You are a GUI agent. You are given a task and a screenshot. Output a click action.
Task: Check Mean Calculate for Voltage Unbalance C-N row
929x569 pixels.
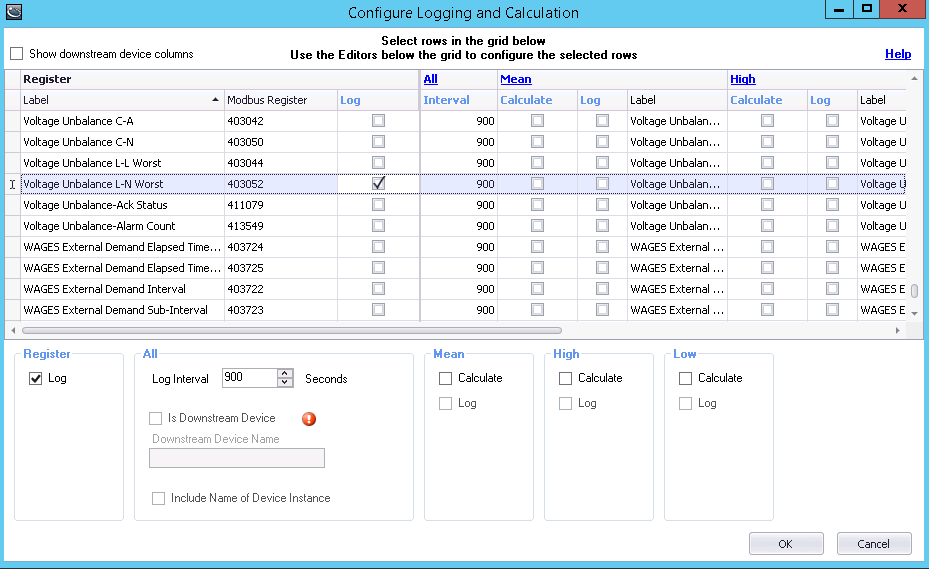click(x=537, y=142)
